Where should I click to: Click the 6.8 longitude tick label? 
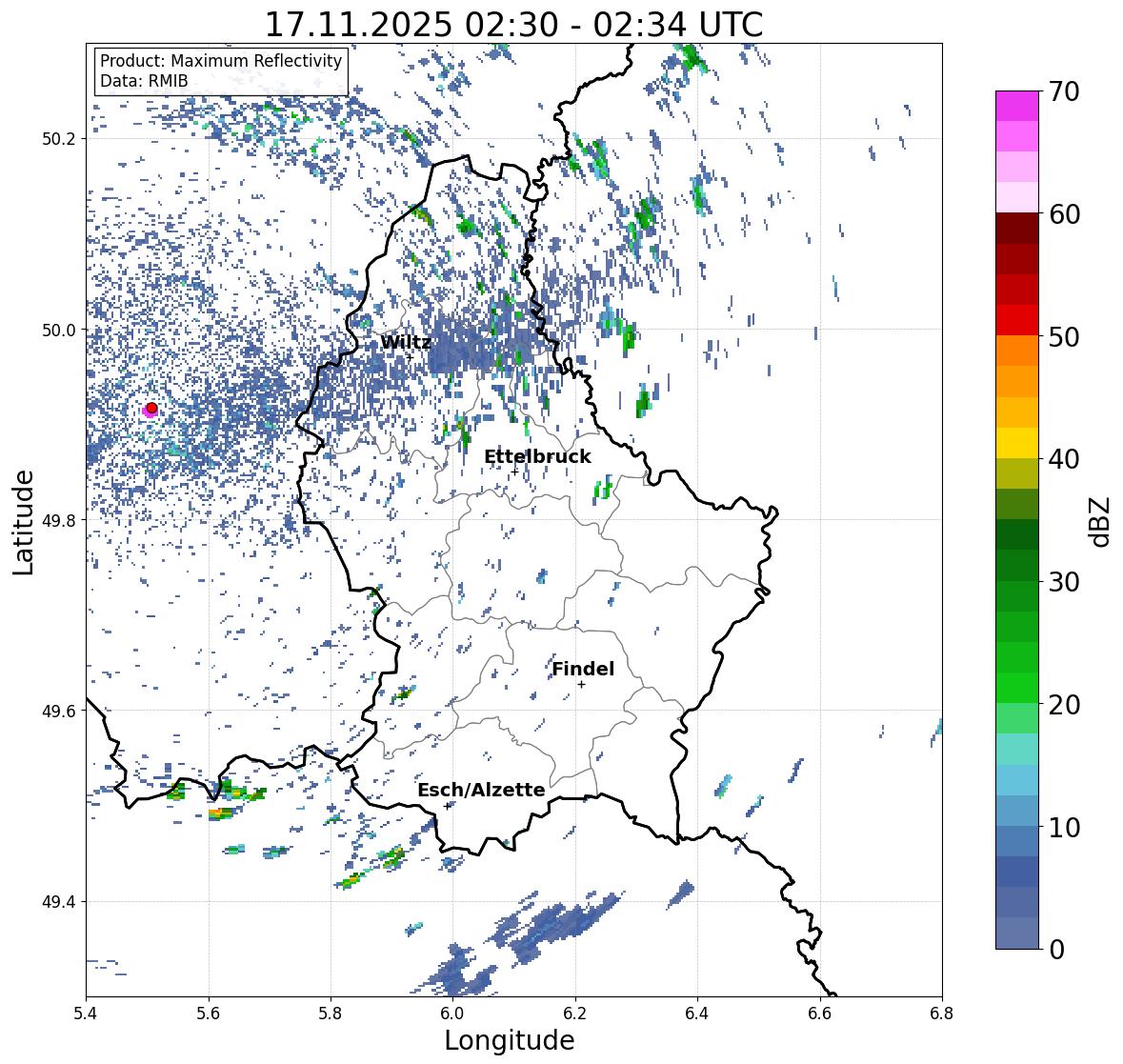942,1014
